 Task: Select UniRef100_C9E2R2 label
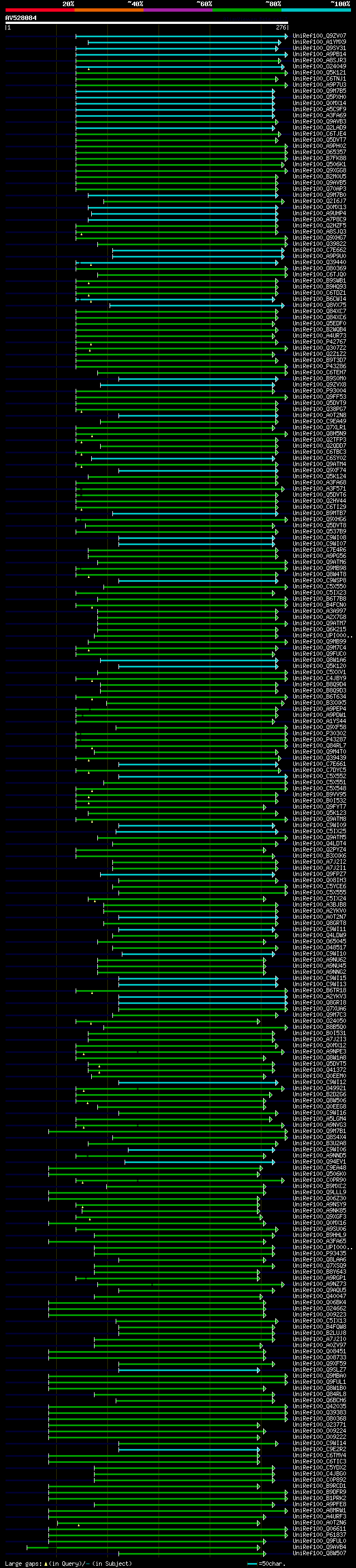[319, 1449]
